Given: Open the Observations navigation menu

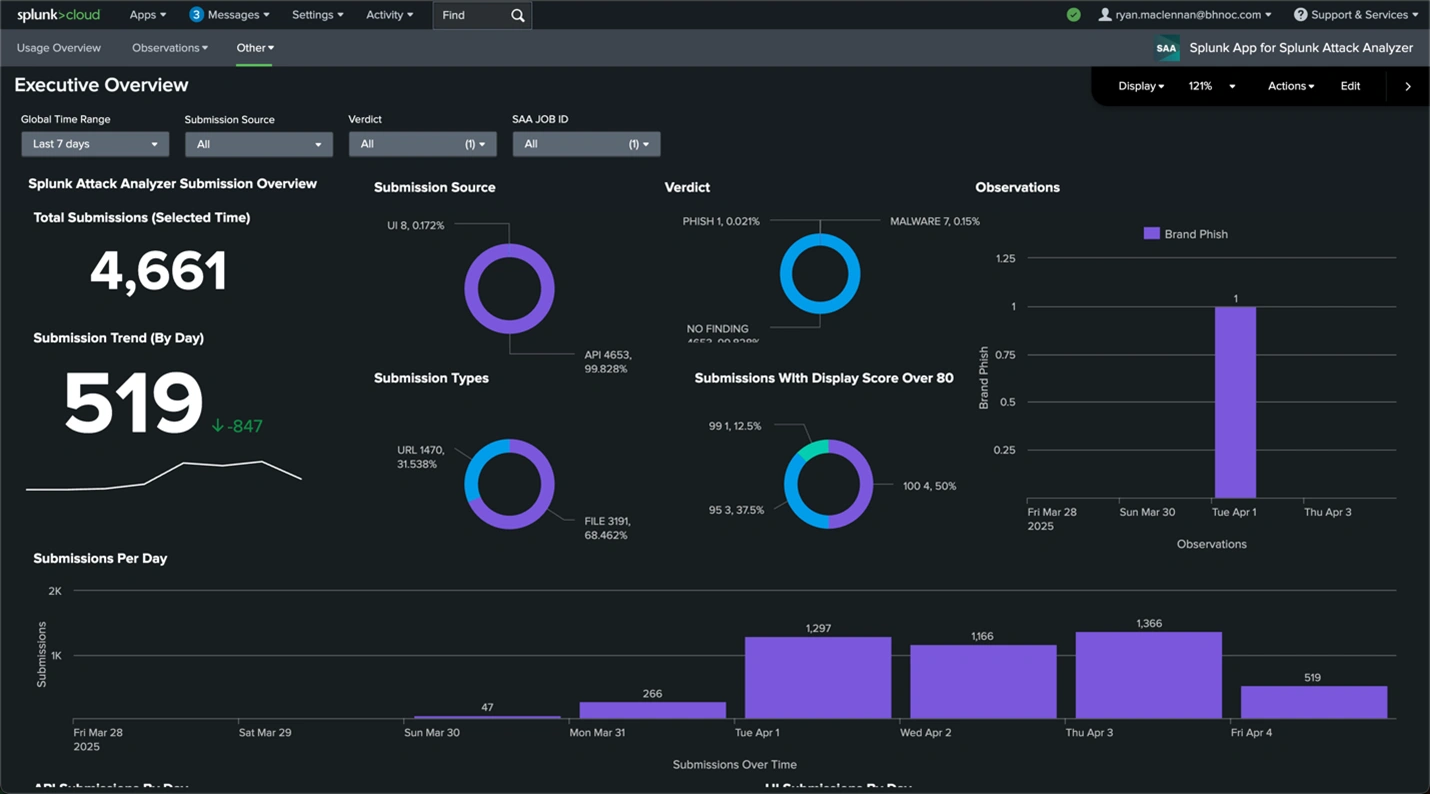Looking at the screenshot, I should pos(170,48).
